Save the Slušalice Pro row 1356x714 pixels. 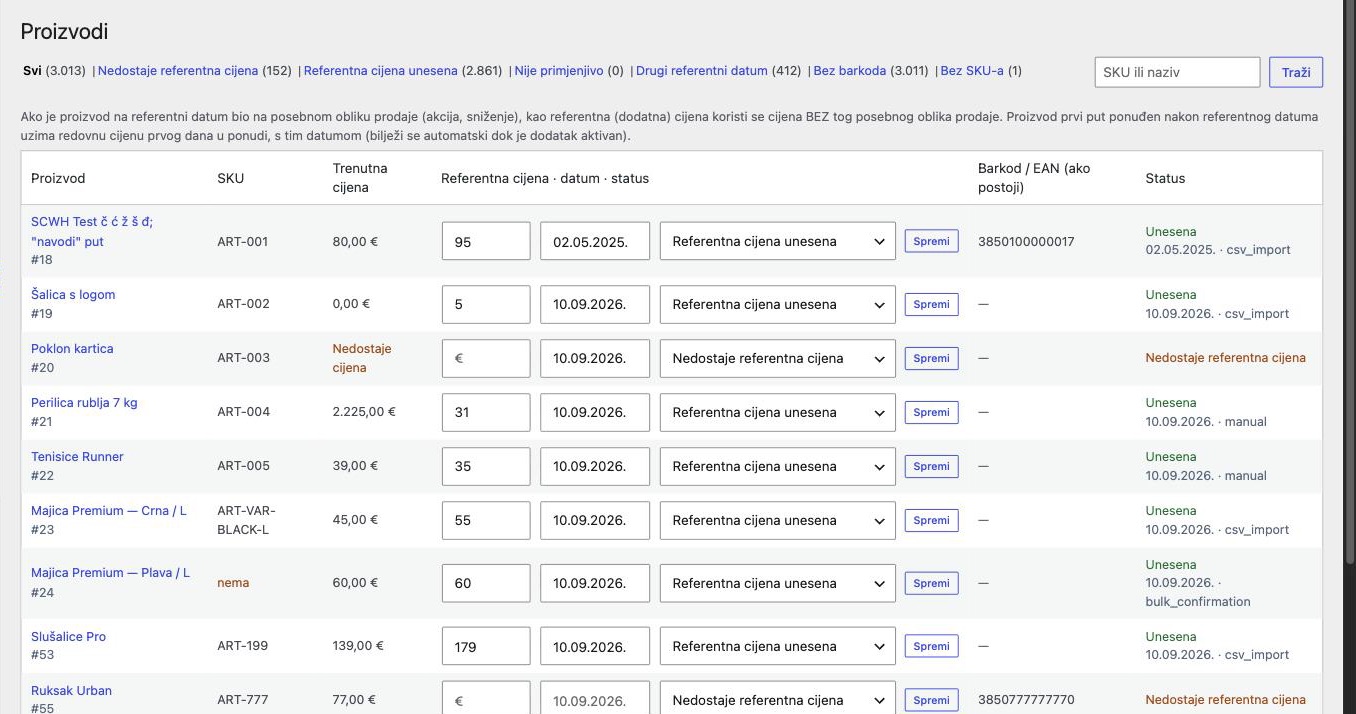click(931, 646)
